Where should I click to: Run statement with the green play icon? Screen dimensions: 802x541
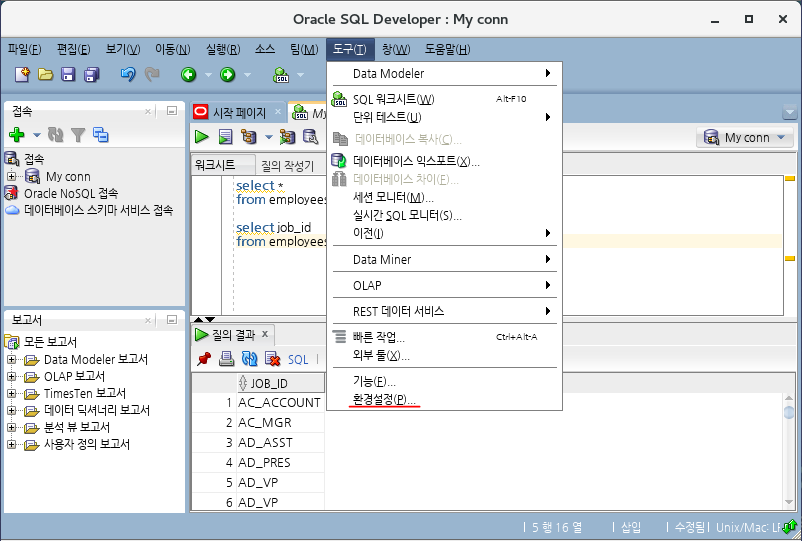pyautogui.click(x=202, y=137)
